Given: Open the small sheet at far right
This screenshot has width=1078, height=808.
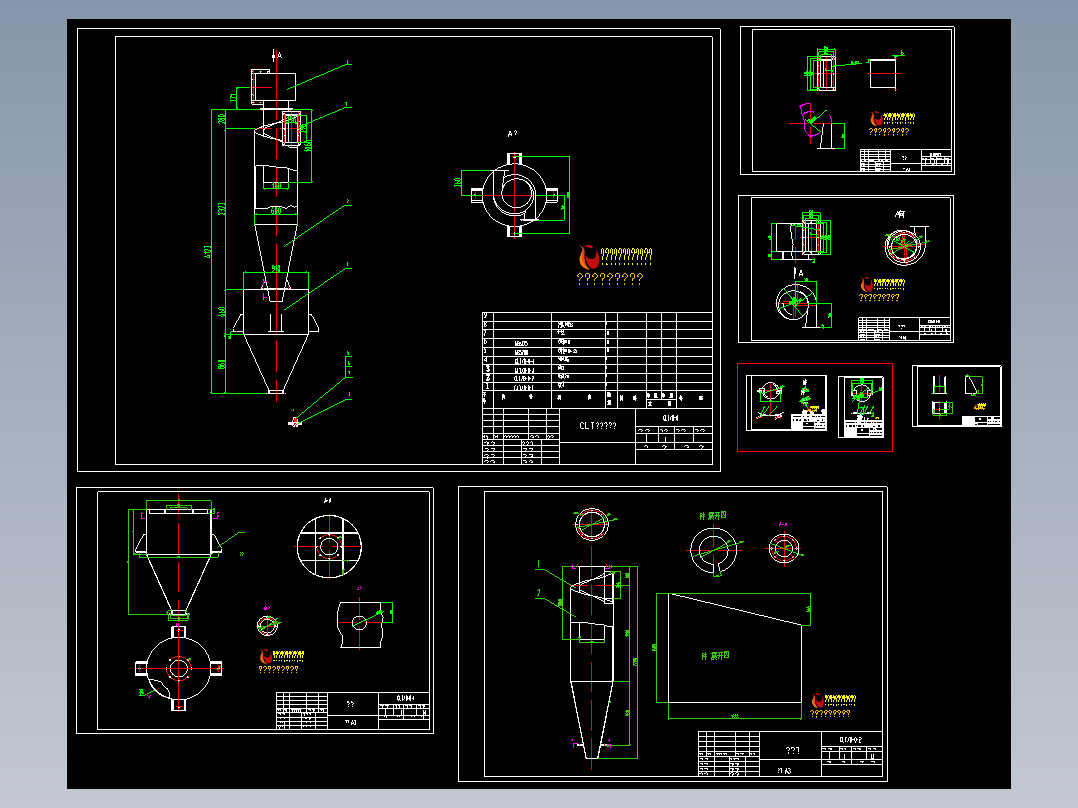Looking at the screenshot, I should pyautogui.click(x=956, y=396).
